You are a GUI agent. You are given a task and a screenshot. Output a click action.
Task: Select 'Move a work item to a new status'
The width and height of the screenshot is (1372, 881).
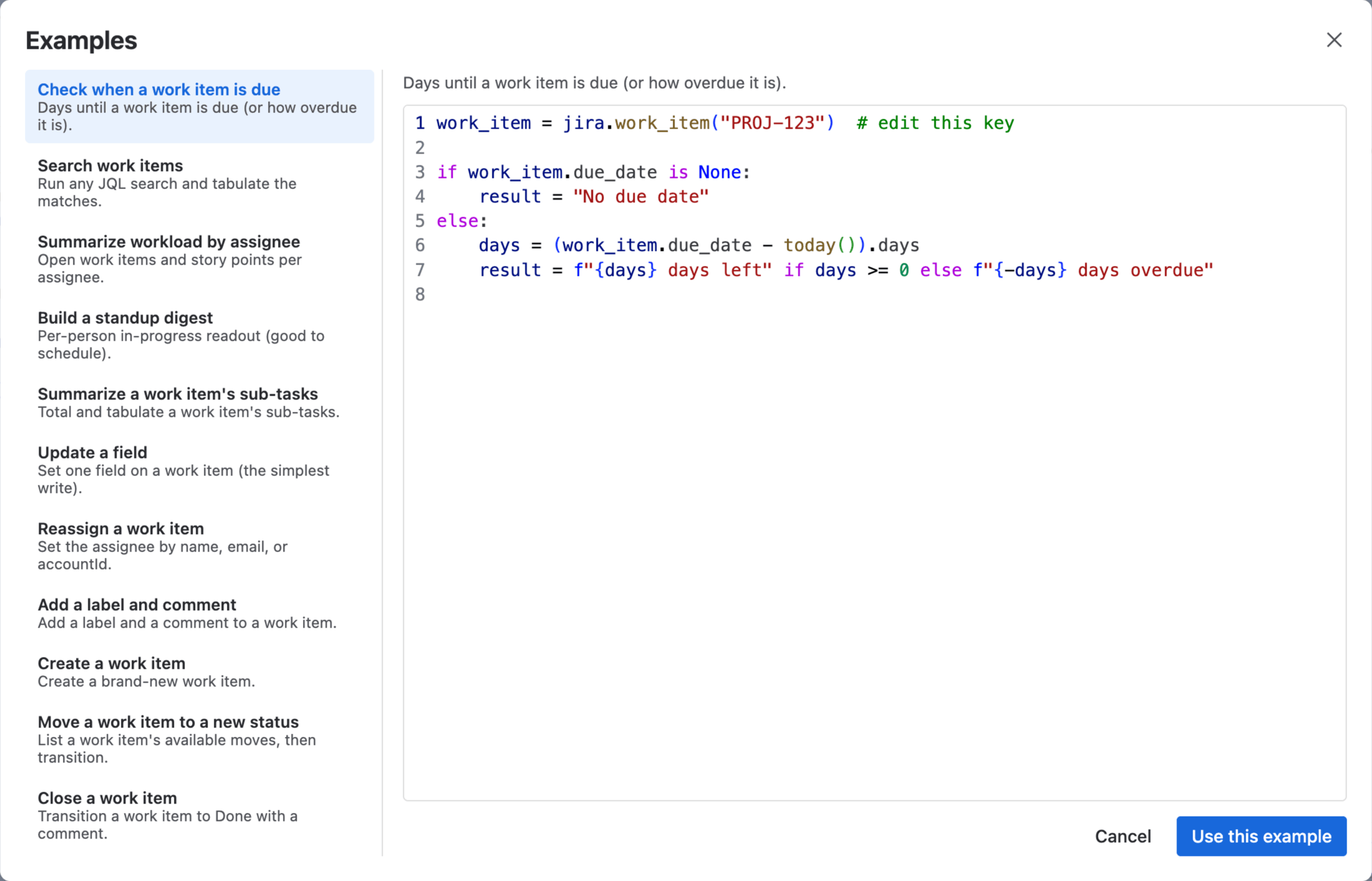pos(200,739)
